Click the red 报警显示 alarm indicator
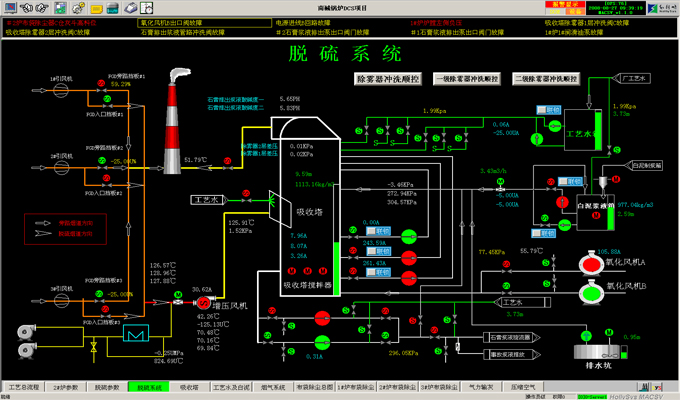 pyautogui.click(x=565, y=4)
